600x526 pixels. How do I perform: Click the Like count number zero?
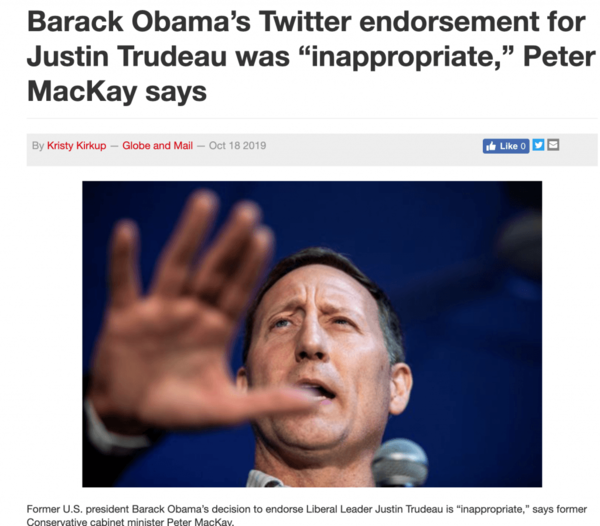(x=523, y=146)
